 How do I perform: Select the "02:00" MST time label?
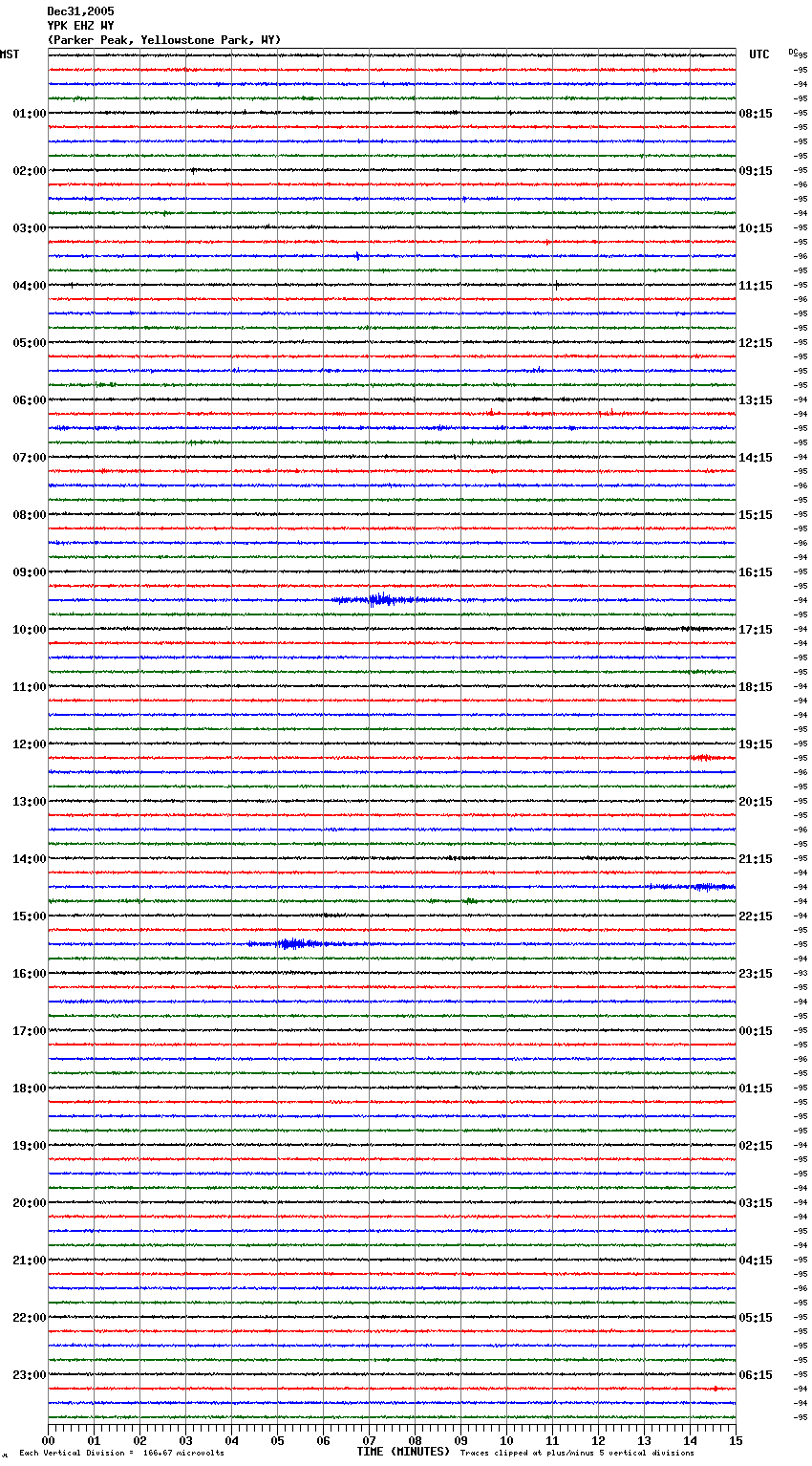[x=30, y=171]
